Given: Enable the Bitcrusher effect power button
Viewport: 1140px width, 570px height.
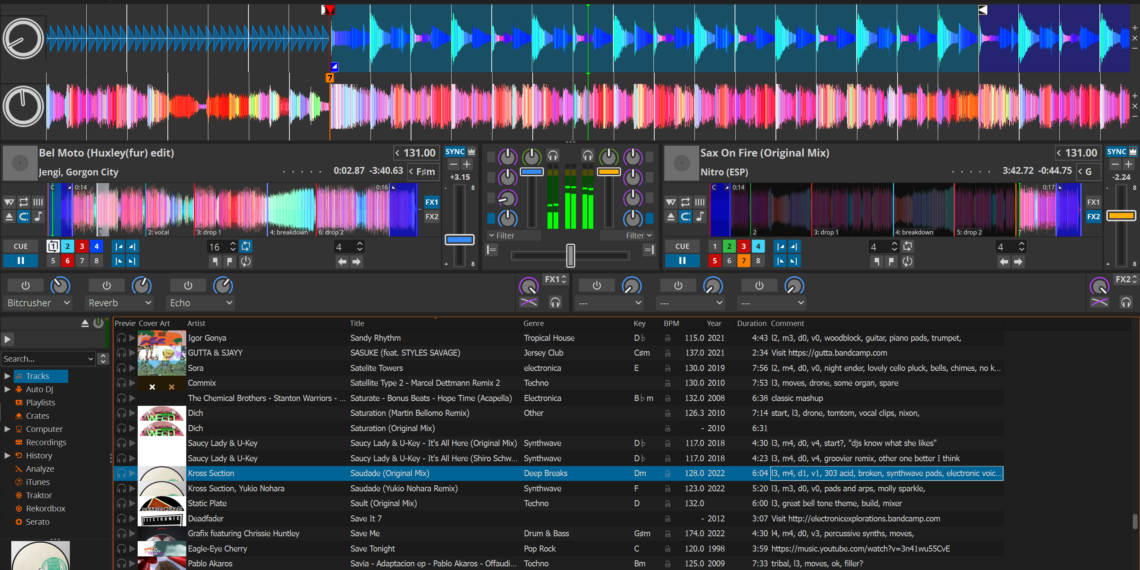Looking at the screenshot, I should tap(25, 286).
